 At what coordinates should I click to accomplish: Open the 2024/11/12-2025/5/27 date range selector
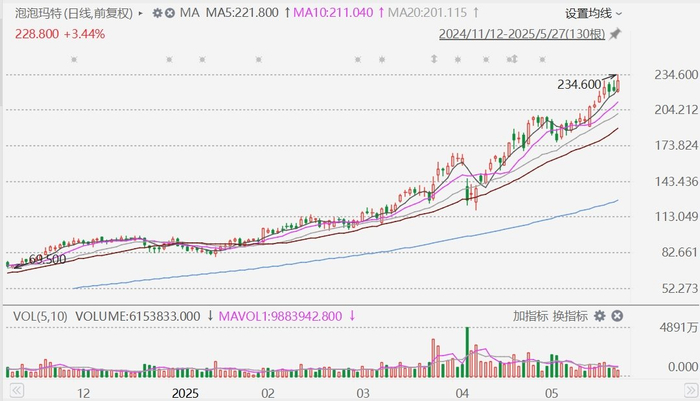click(522, 34)
